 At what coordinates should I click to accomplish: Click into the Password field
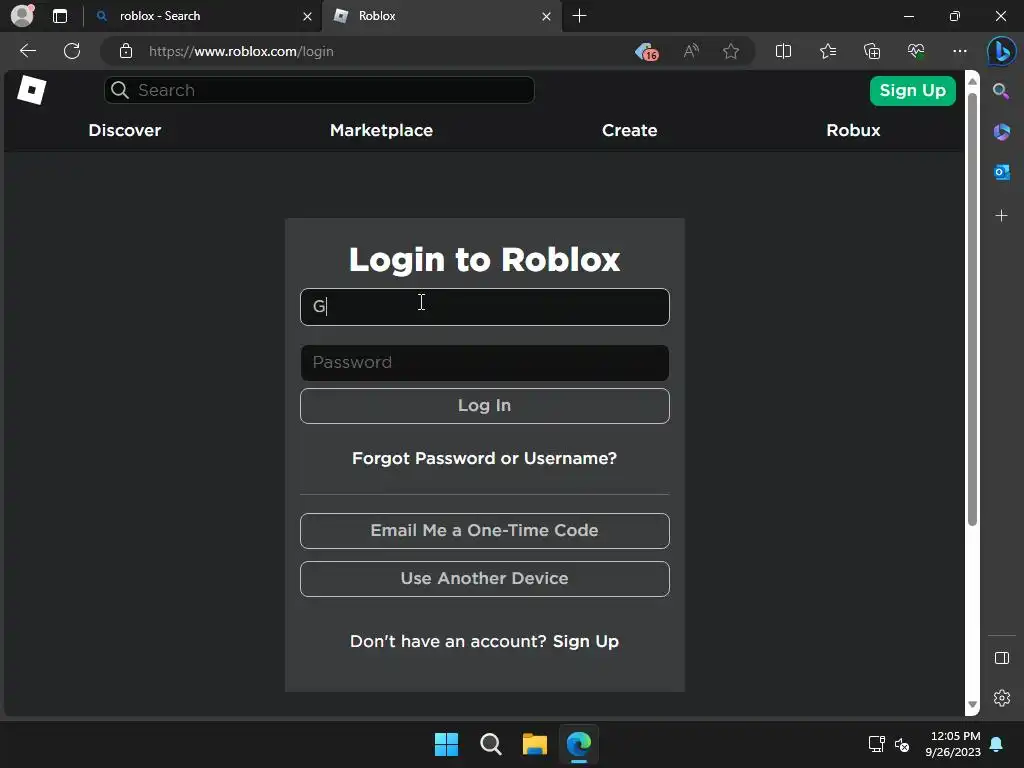(x=485, y=362)
